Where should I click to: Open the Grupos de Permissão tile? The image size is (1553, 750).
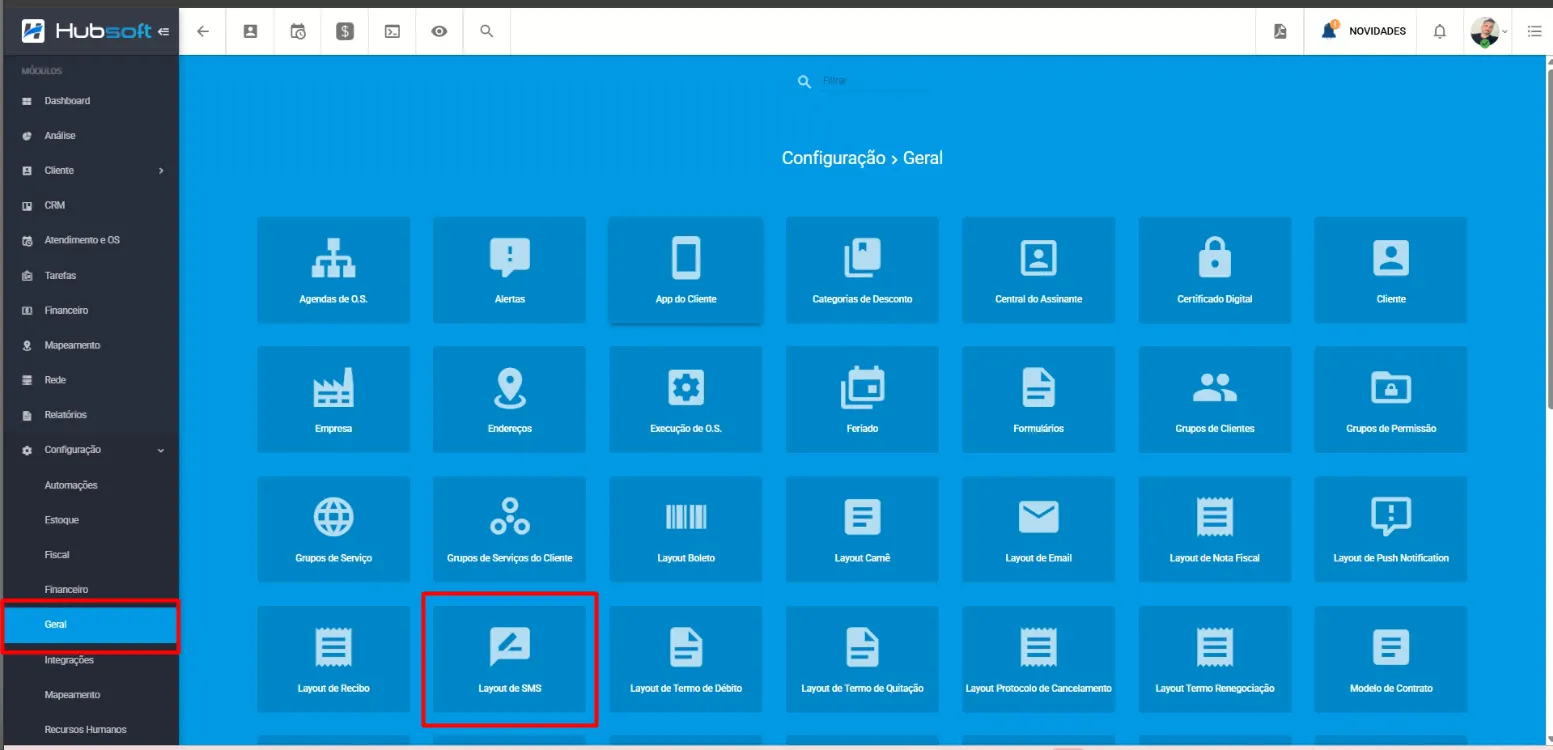pyautogui.click(x=1390, y=399)
